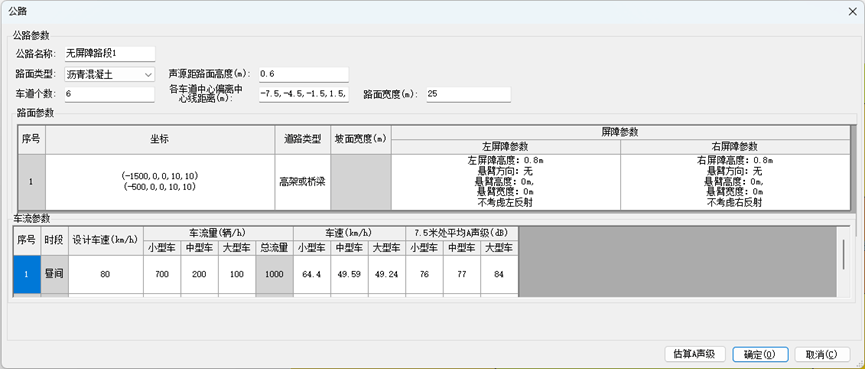The width and height of the screenshot is (865, 369).
Task: Select the left barrier parameters cell
Action: (x=506, y=182)
